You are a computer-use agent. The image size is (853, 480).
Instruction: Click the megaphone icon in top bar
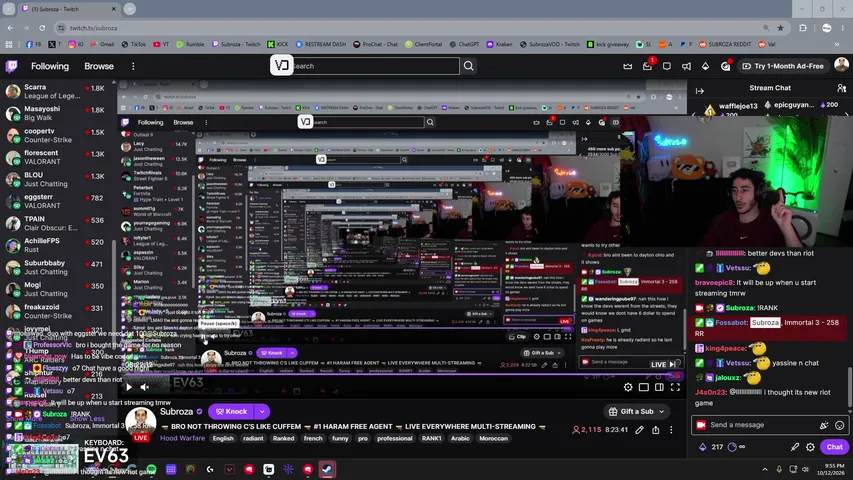click(x=687, y=66)
